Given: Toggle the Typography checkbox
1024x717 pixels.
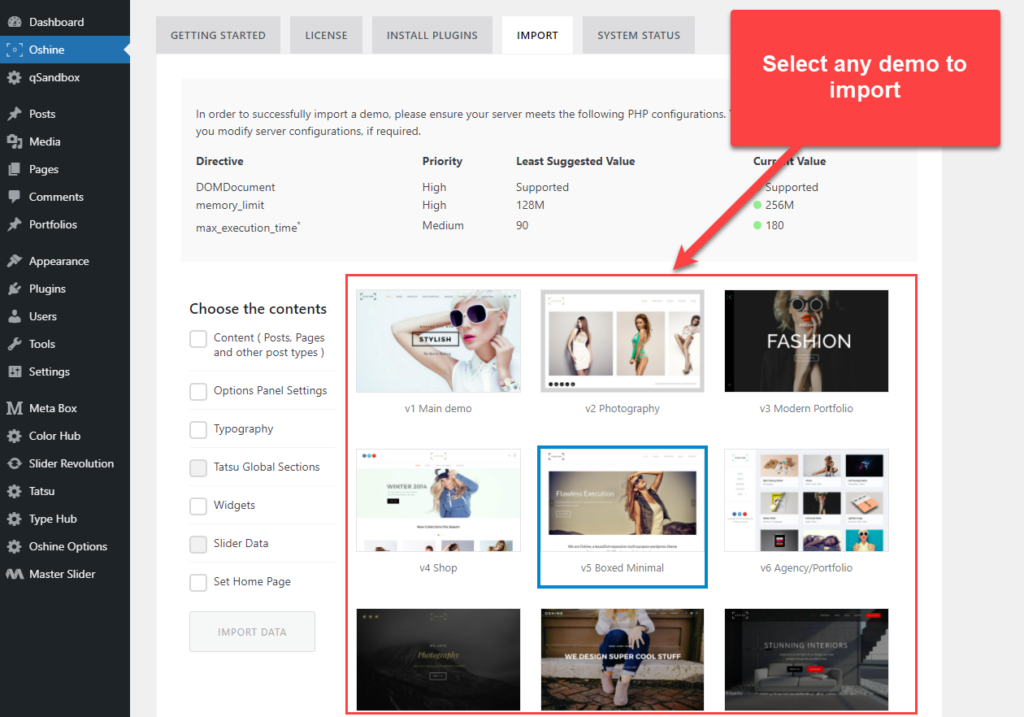Looking at the screenshot, I should [198, 429].
